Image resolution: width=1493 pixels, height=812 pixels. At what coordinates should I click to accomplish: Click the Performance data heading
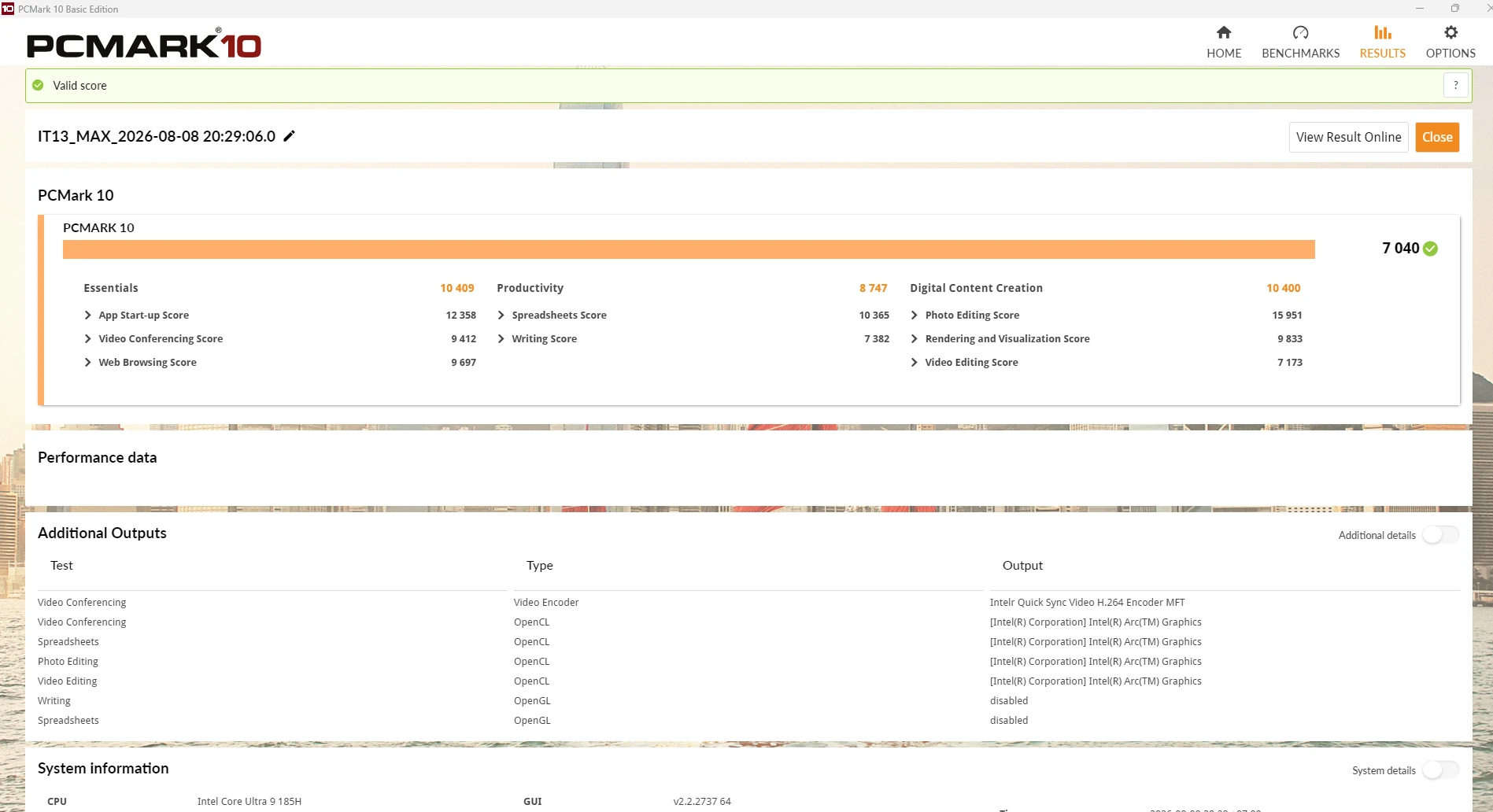(x=98, y=458)
